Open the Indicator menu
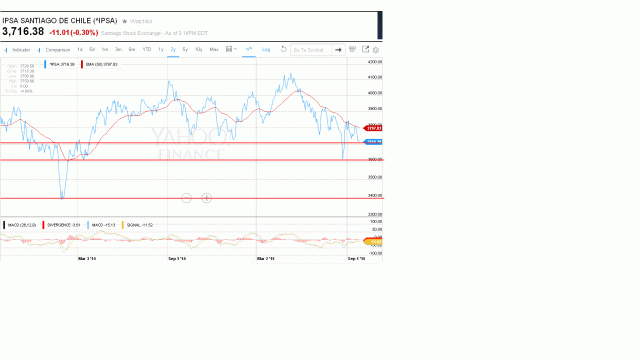Image resolution: width=640 pixels, height=360 pixels. tap(18, 50)
